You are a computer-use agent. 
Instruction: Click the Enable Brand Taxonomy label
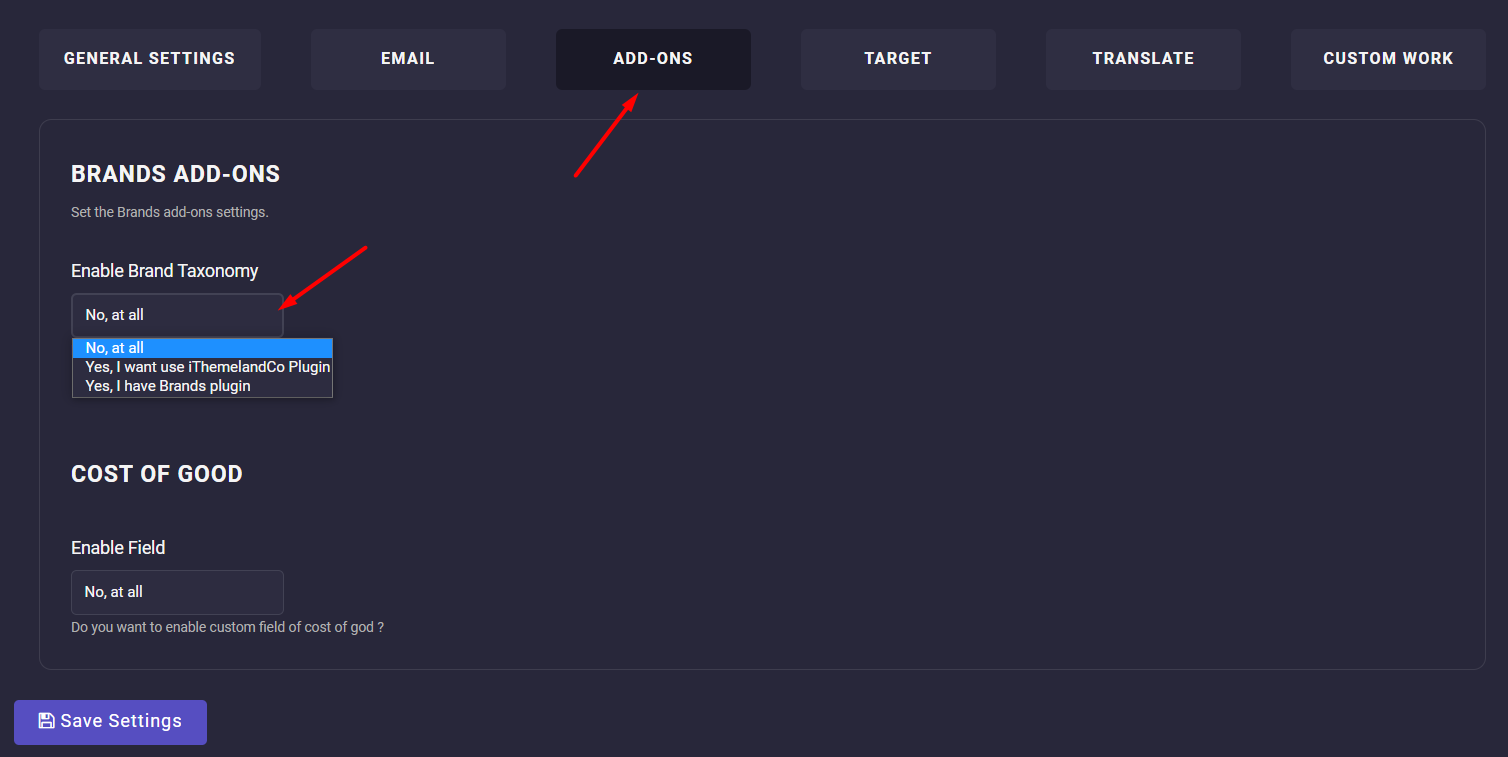point(165,271)
